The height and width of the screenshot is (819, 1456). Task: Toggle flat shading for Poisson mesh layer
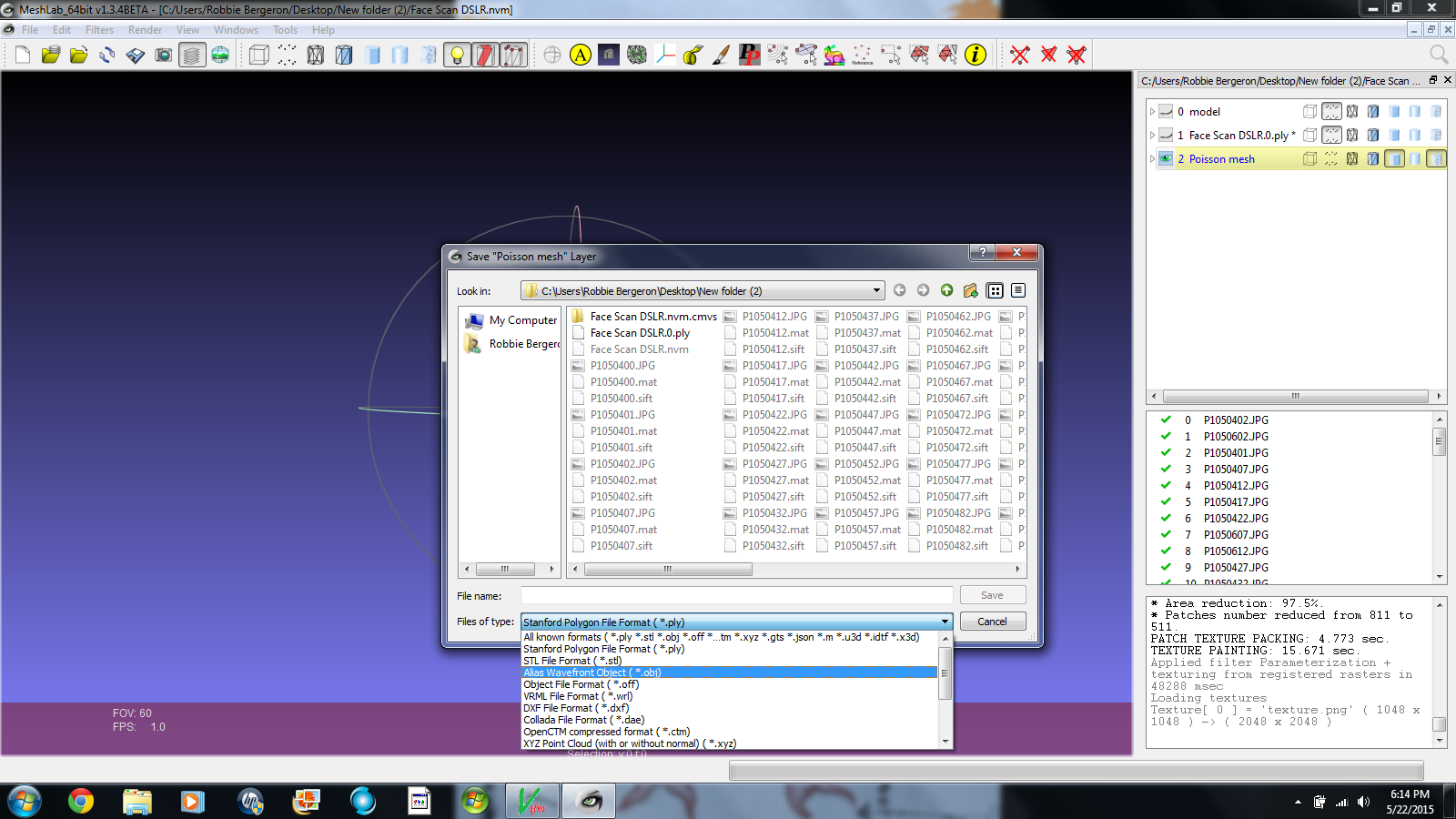1394,158
